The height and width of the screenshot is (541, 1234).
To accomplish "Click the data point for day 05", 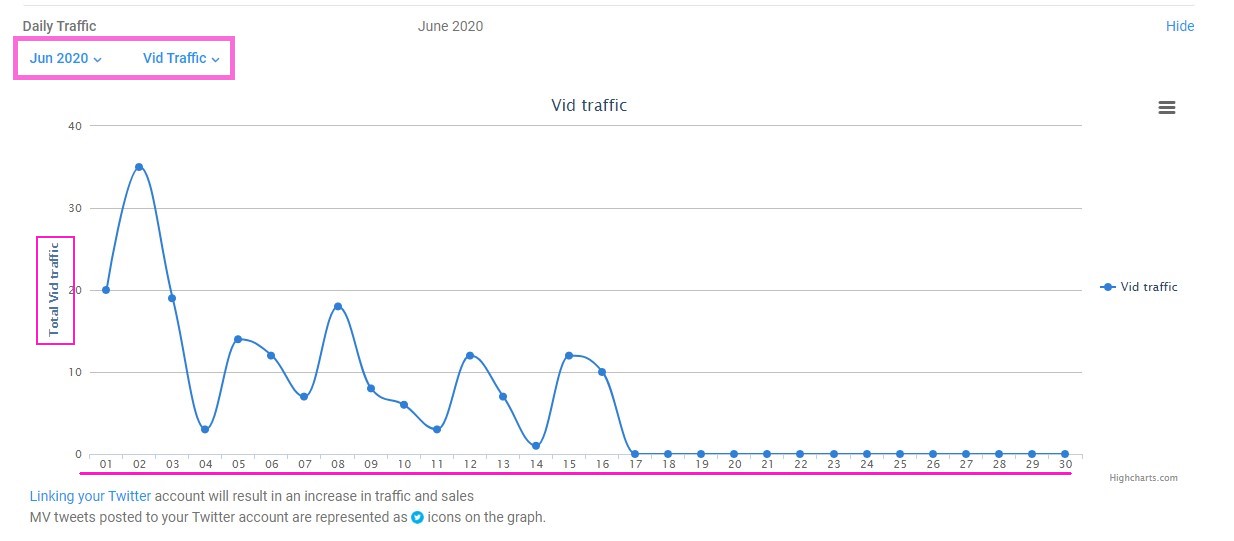I will coord(238,339).
